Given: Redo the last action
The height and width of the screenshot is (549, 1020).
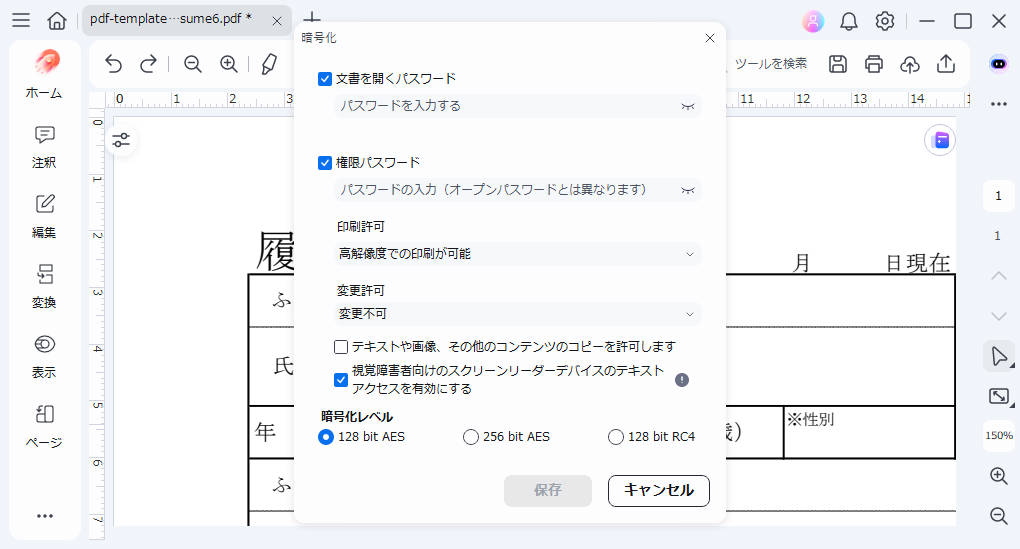Looking at the screenshot, I should [x=149, y=64].
